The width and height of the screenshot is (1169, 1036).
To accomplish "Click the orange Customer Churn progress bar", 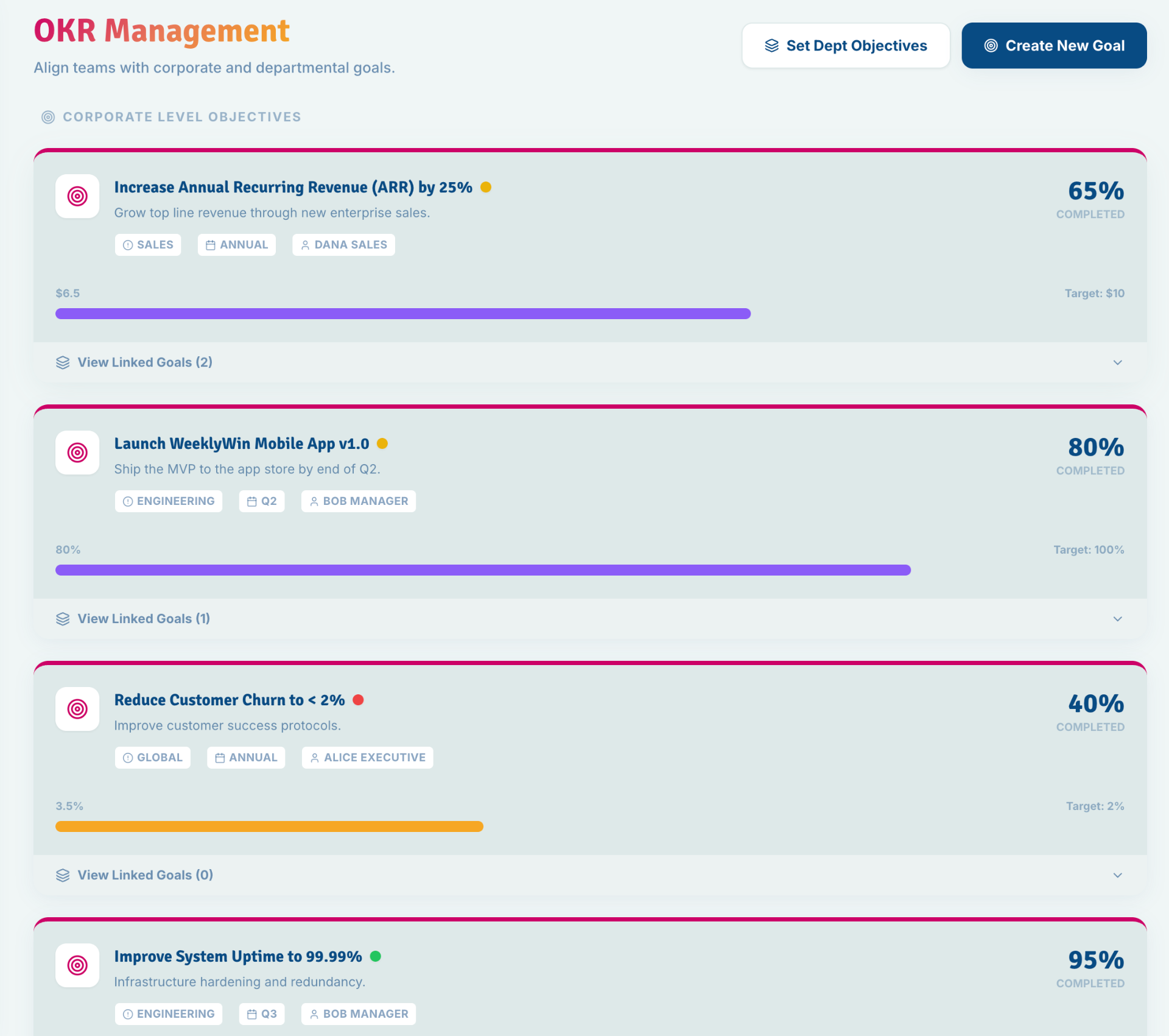I will click(x=269, y=826).
